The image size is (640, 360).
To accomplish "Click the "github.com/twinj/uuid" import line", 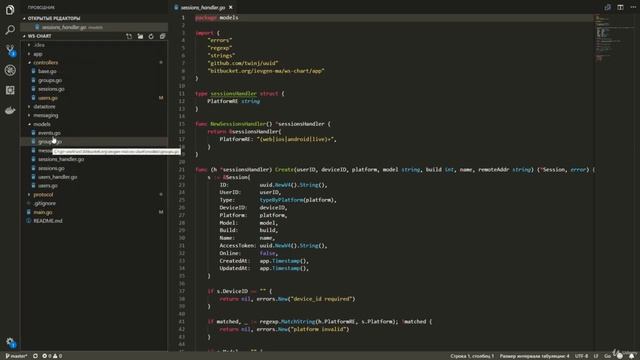I will 243,63.
